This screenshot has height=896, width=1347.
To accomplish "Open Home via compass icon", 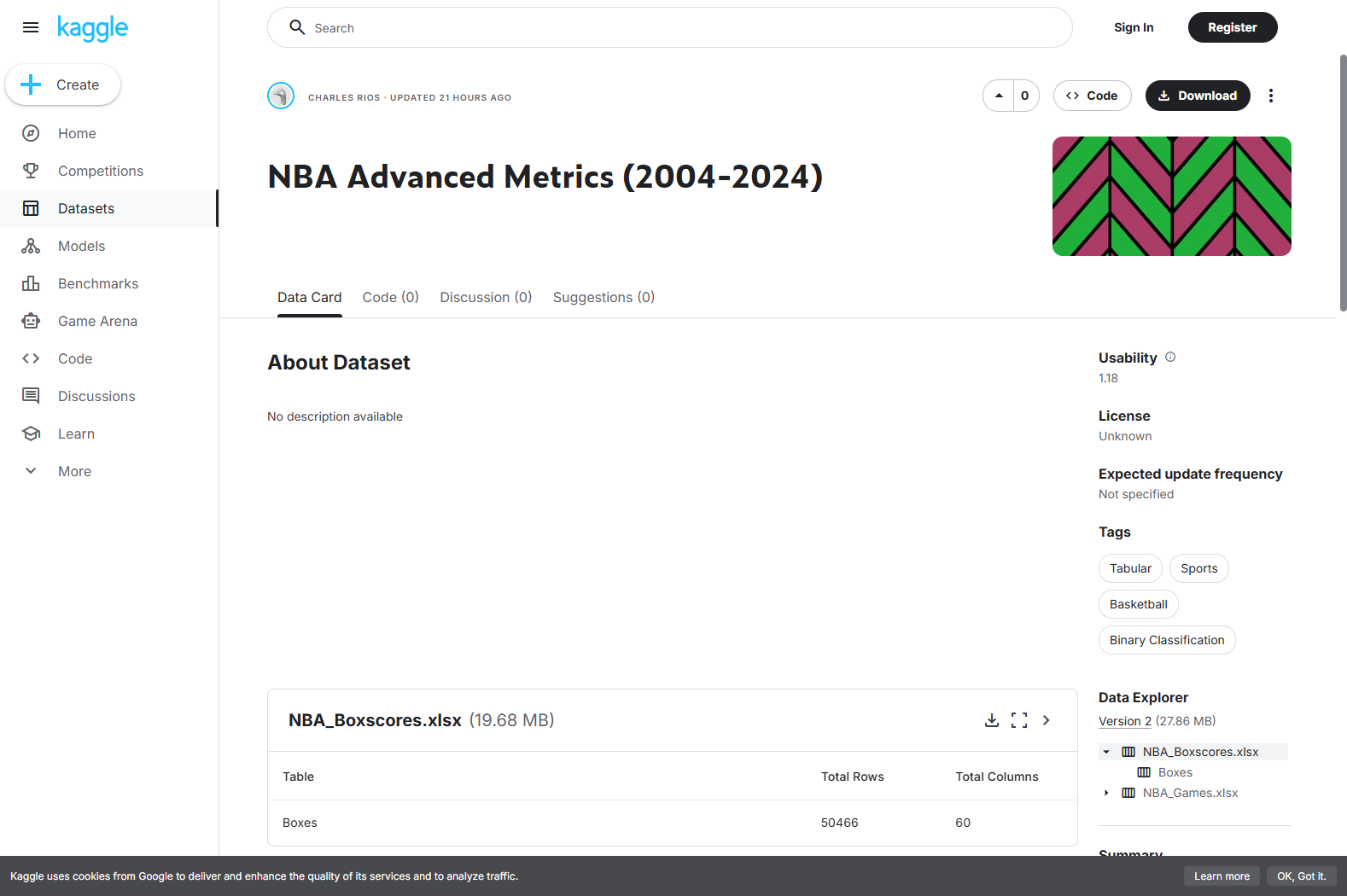I will click(31, 133).
